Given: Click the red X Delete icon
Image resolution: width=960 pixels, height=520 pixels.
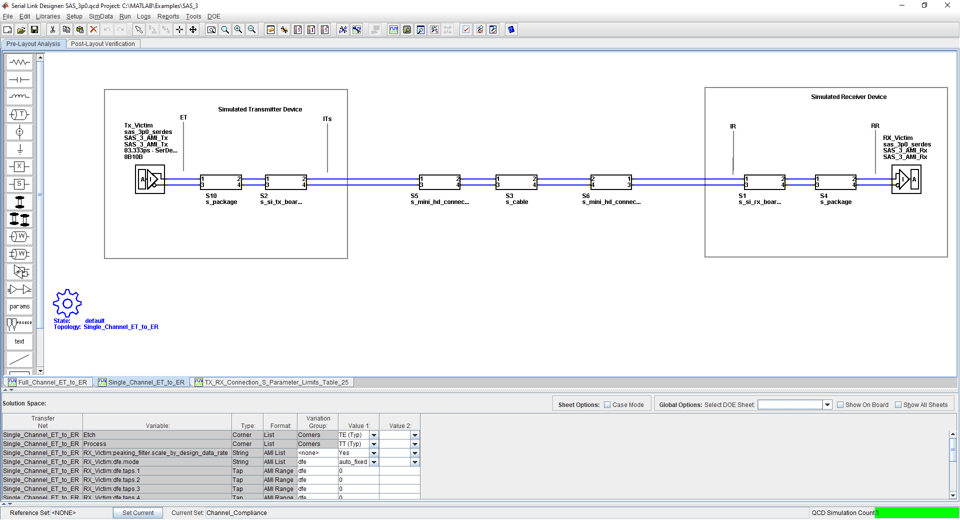Looking at the screenshot, I should pyautogui.click(x=93, y=29).
